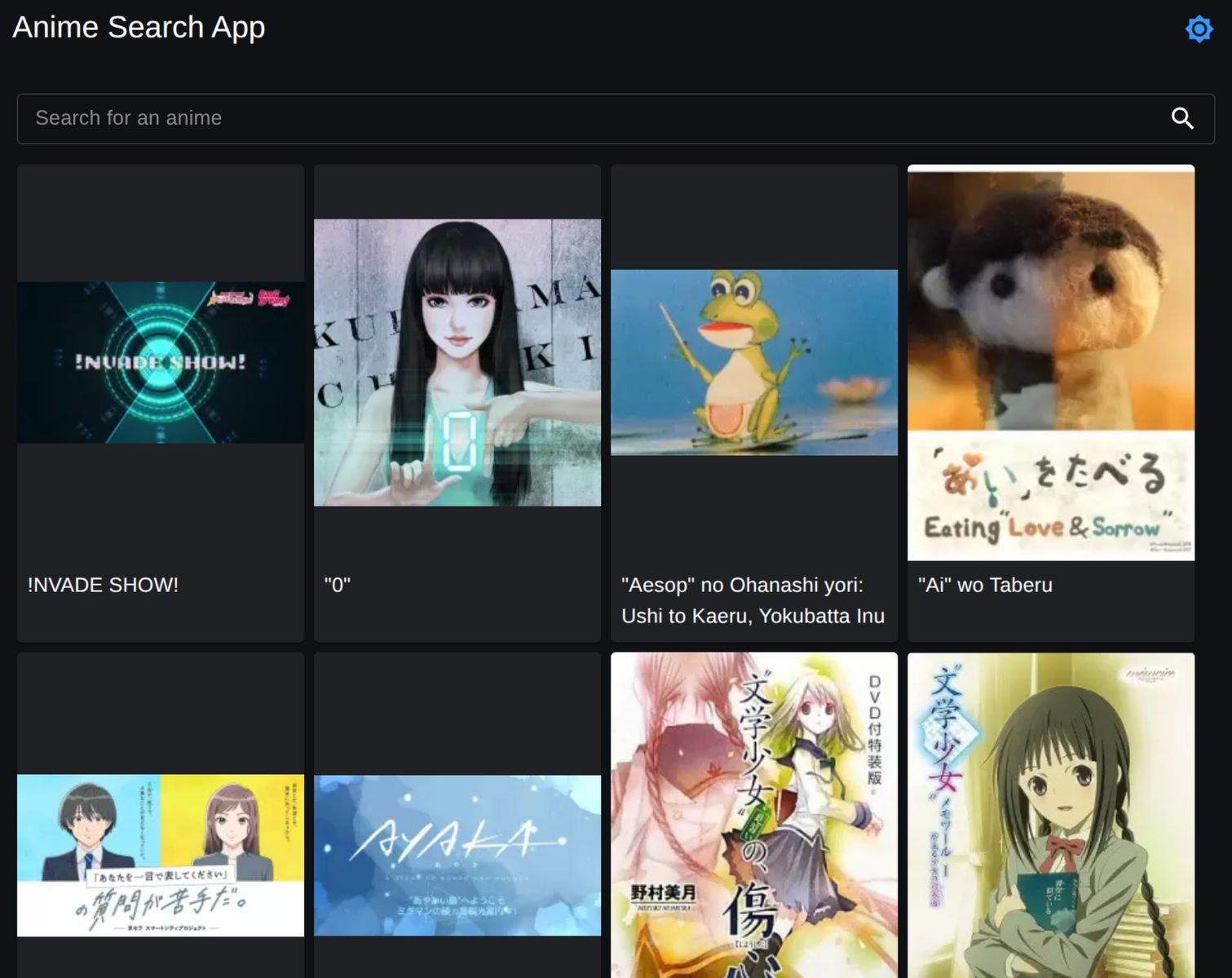Click the Anime Search App heading
This screenshot has height=978, width=1232.
tap(138, 27)
